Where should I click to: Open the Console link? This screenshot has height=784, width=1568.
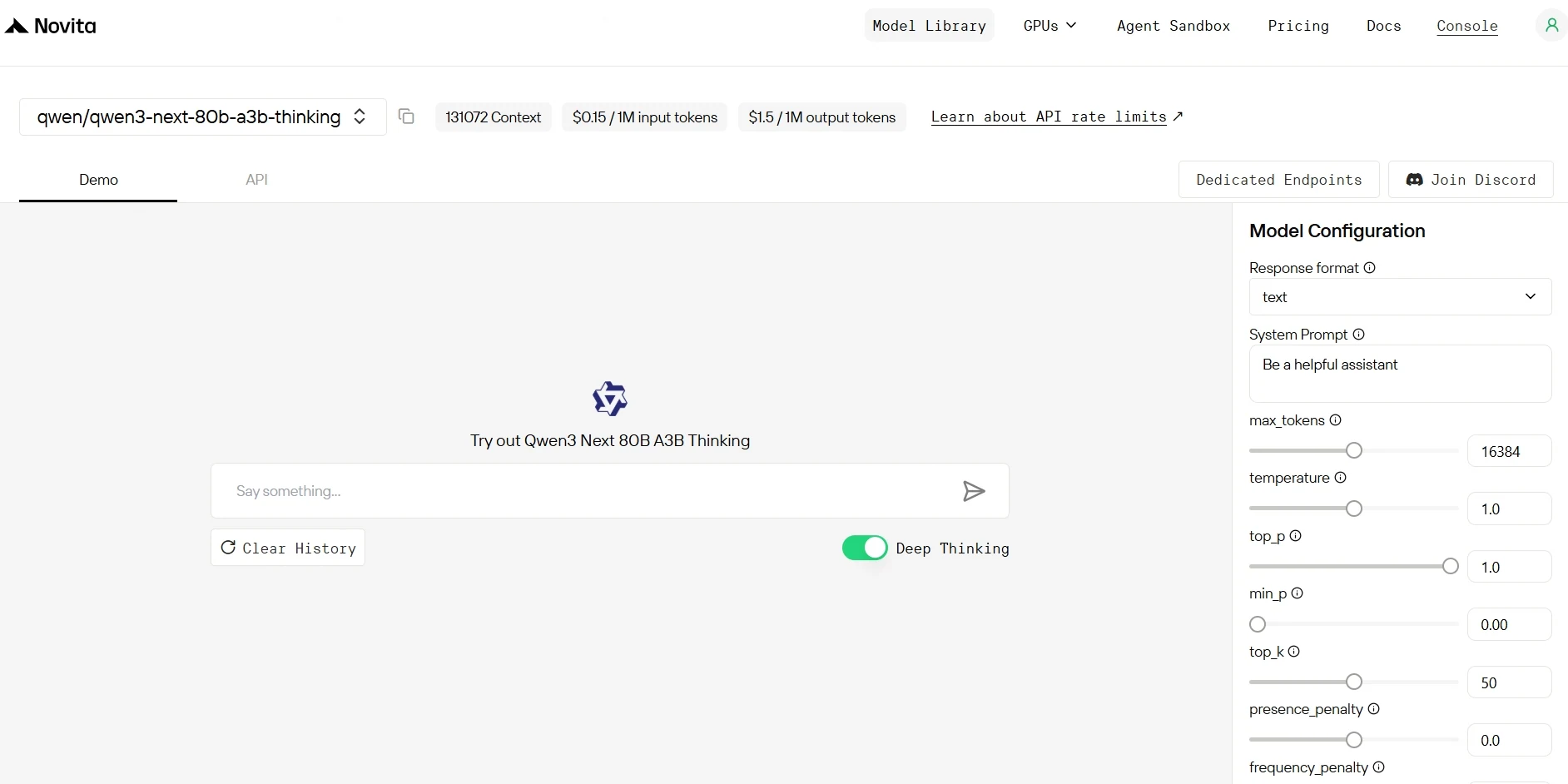1467,26
